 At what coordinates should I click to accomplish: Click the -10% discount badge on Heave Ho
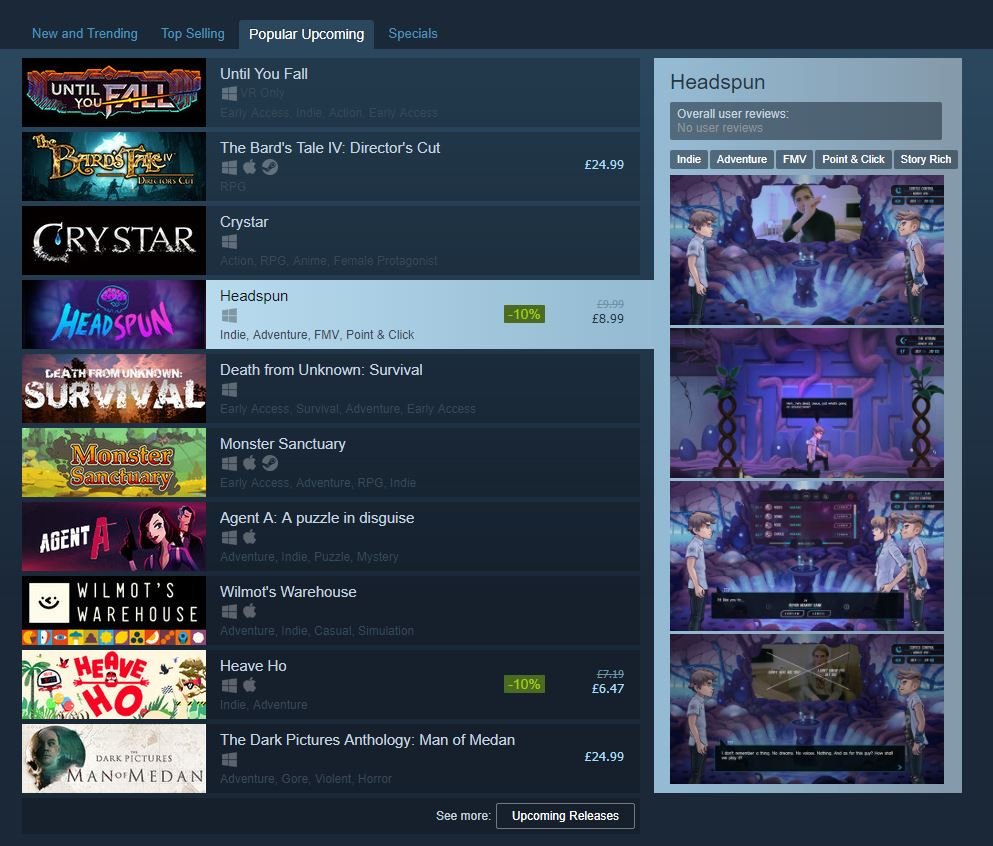click(x=524, y=684)
